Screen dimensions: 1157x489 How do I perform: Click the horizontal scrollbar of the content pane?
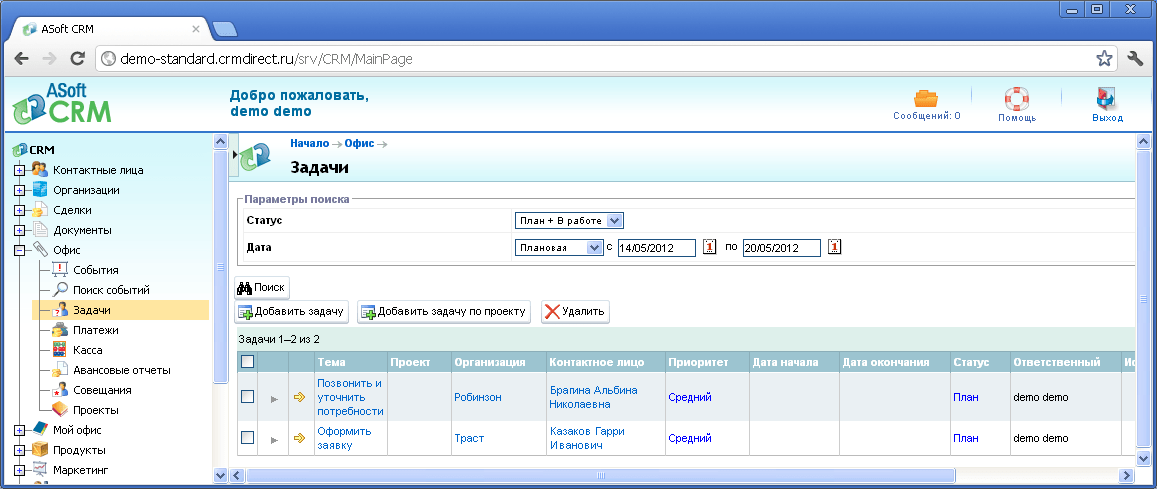coord(601,475)
